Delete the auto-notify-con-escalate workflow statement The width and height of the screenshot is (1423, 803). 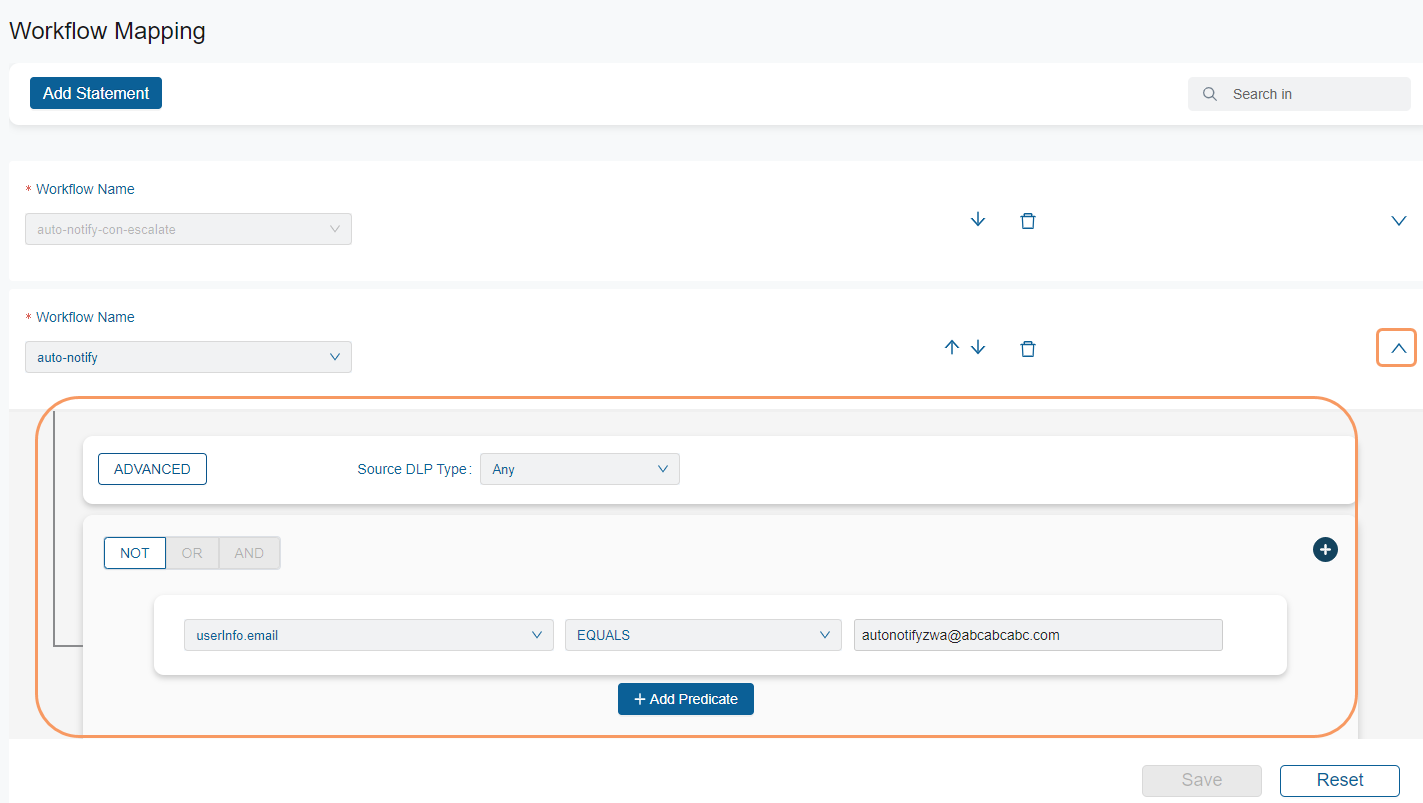(1027, 221)
